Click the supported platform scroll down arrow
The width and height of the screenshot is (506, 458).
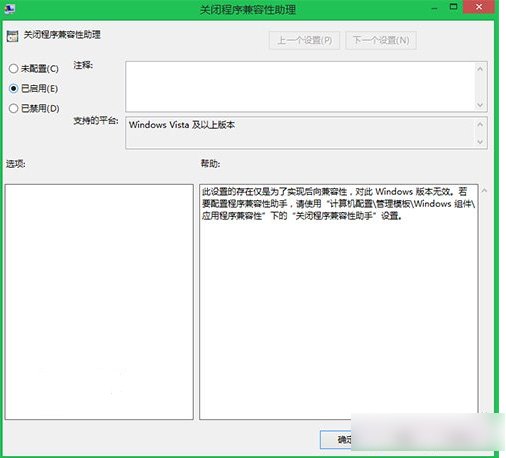[480, 142]
